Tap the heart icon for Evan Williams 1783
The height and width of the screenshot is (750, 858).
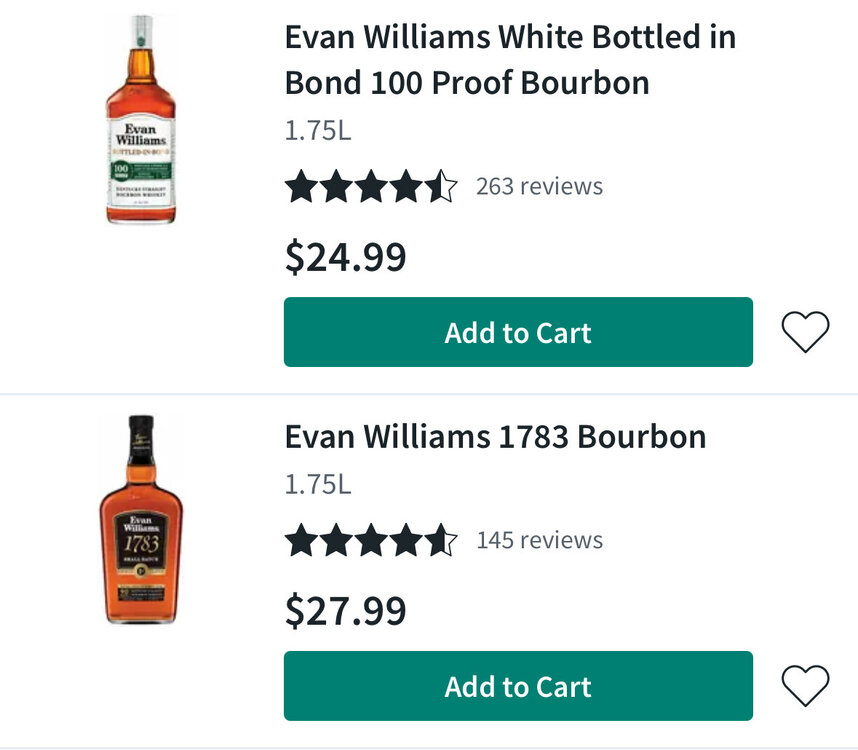(x=805, y=686)
